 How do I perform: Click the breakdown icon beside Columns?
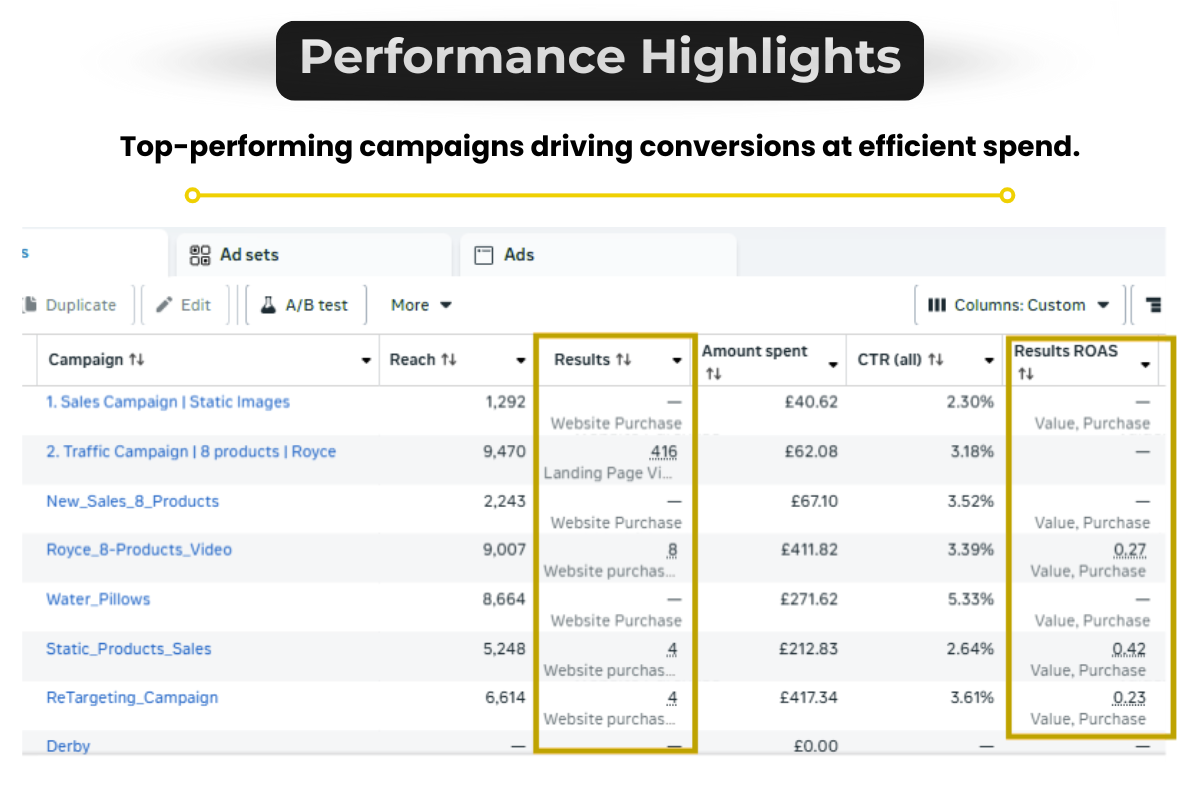(x=1153, y=305)
